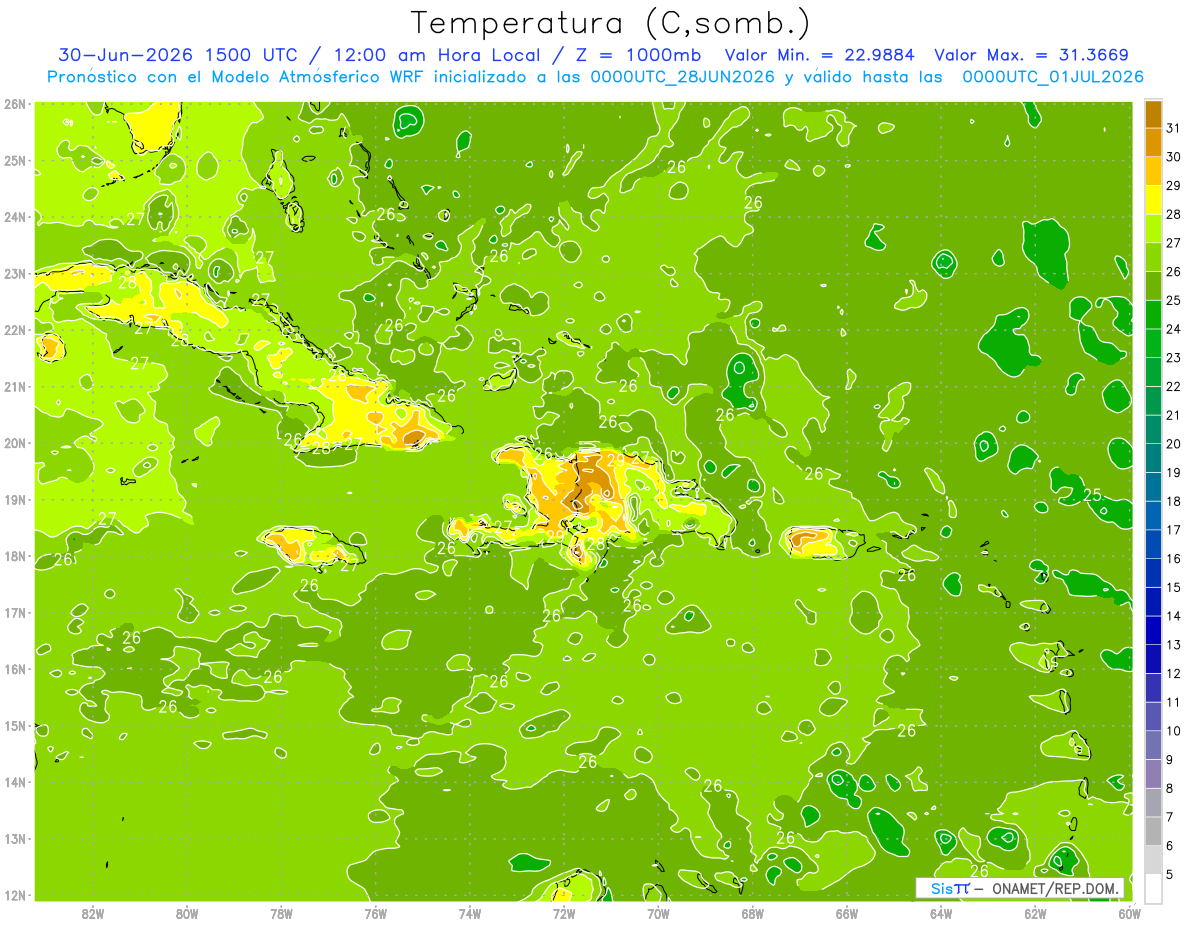Click the colorbar value label 14

[1173, 617]
